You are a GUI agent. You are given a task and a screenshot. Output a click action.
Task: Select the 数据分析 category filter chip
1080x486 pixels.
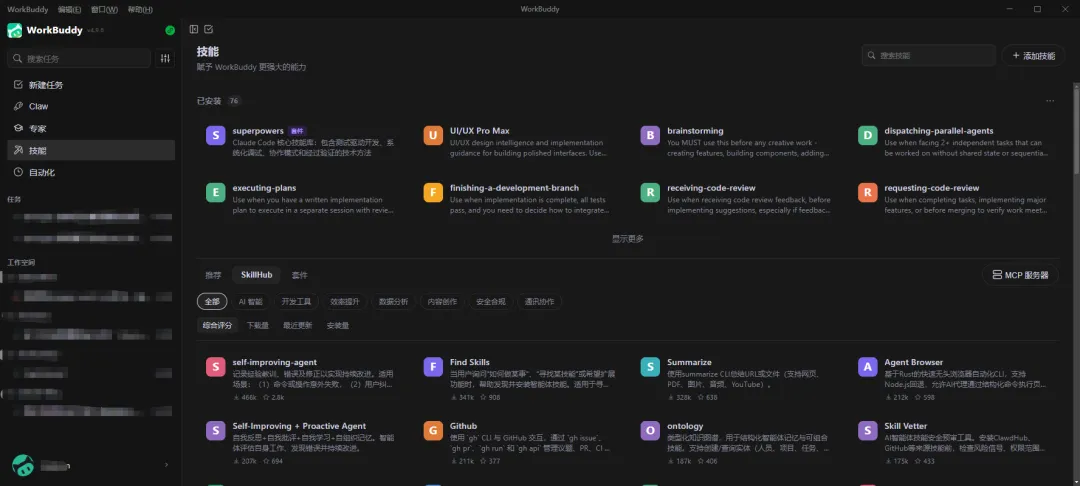coord(393,302)
